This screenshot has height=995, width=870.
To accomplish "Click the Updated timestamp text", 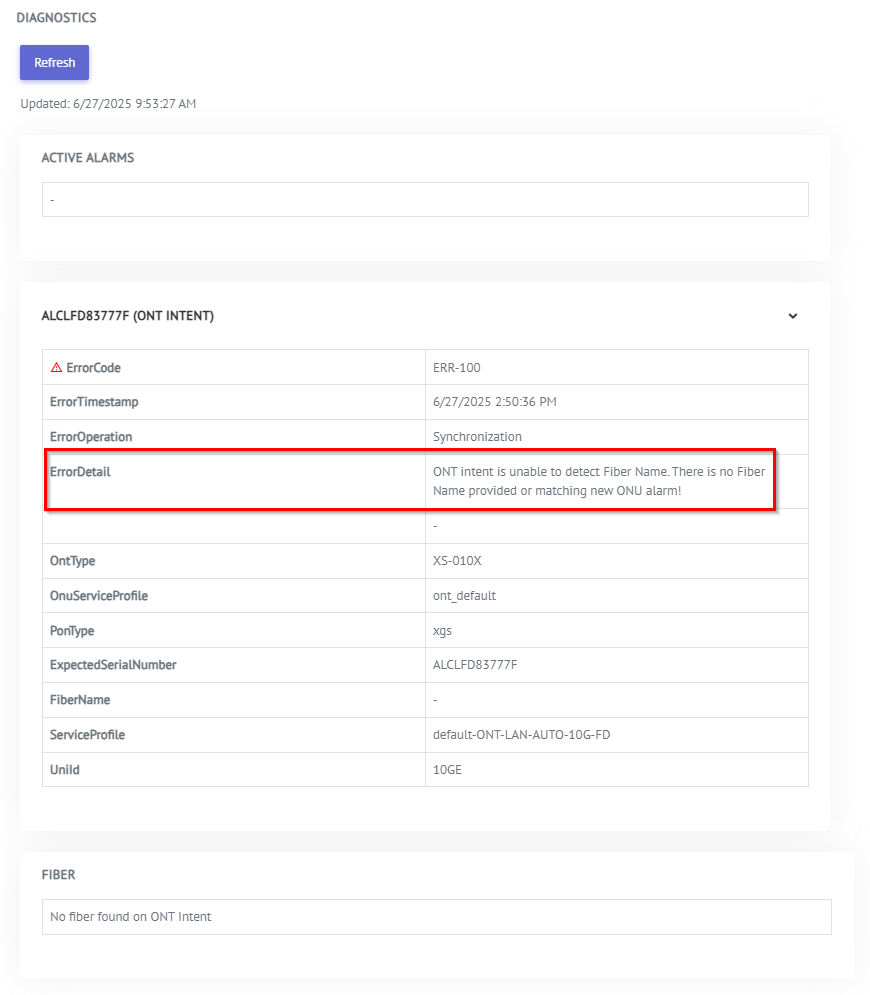I will tap(108, 104).
